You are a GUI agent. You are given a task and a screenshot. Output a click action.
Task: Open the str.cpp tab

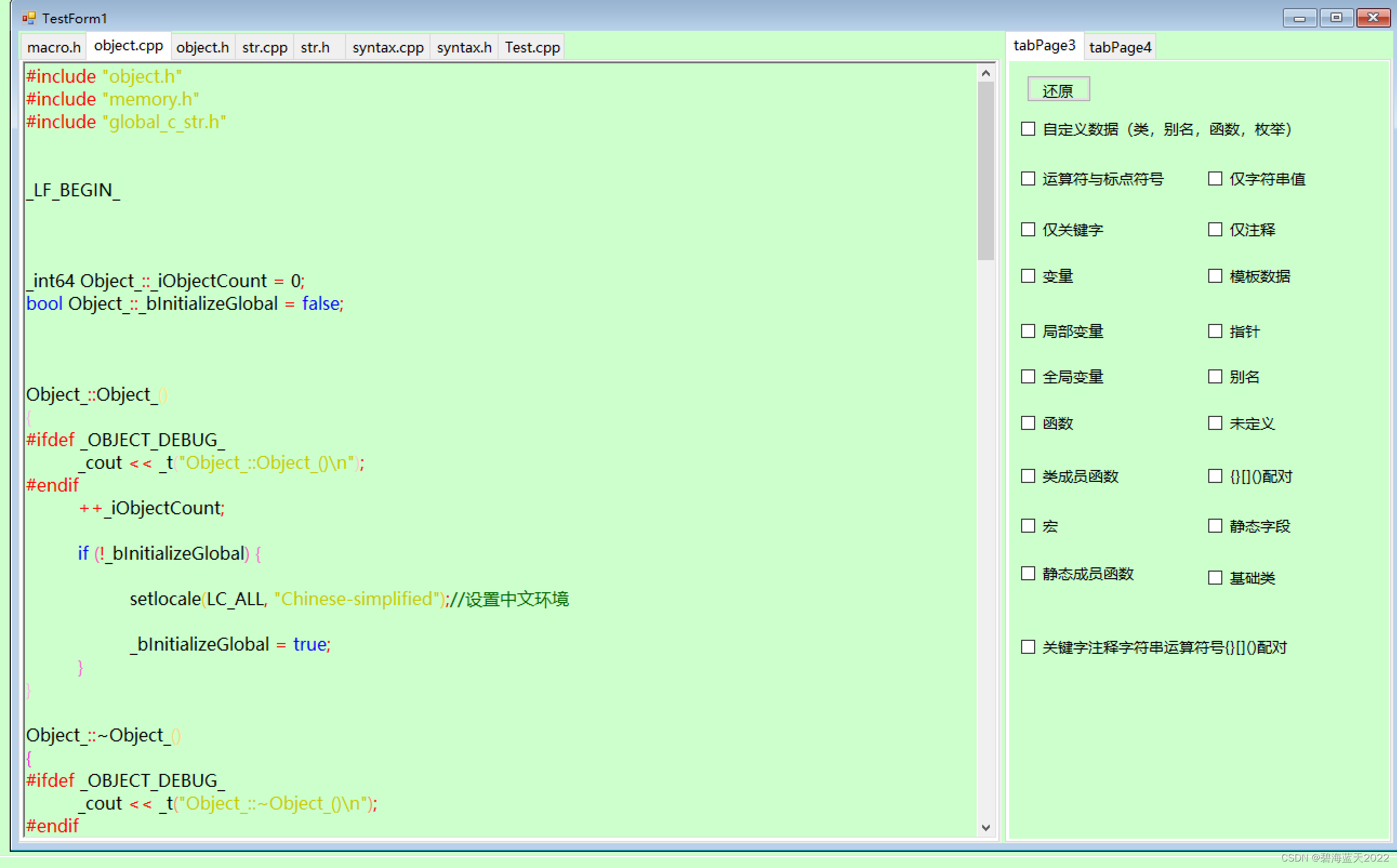pos(264,47)
